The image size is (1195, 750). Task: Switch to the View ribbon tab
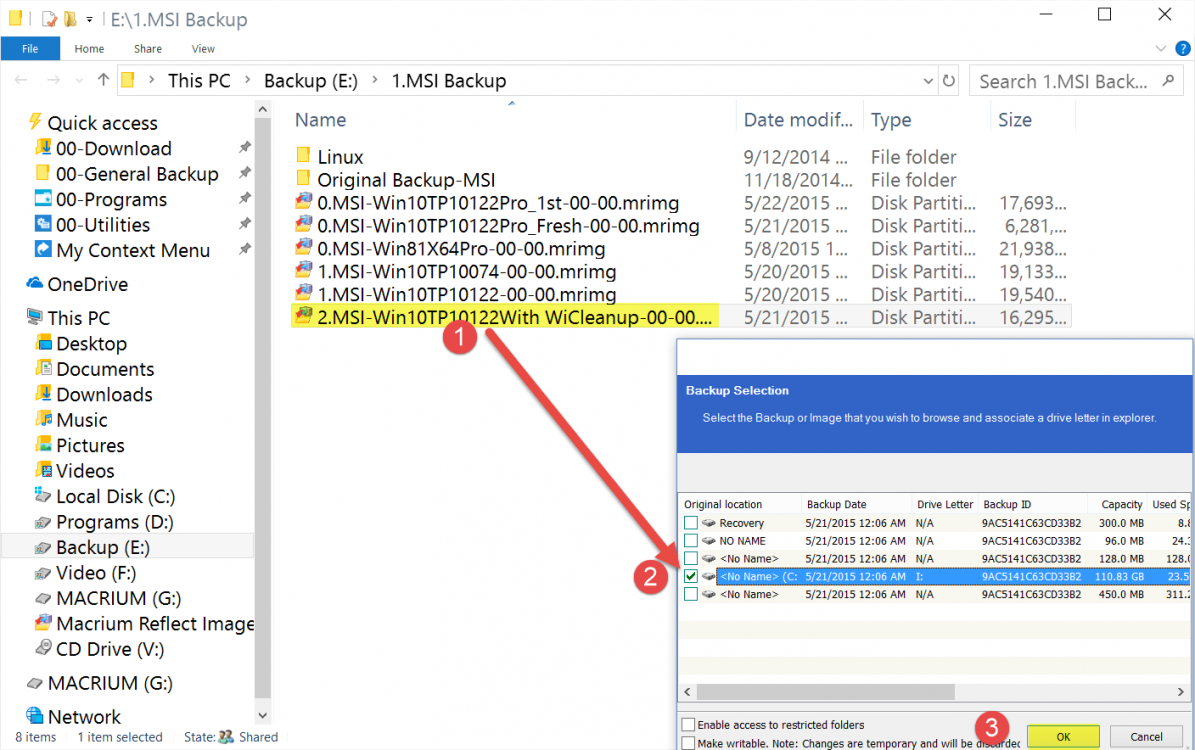[x=203, y=49]
